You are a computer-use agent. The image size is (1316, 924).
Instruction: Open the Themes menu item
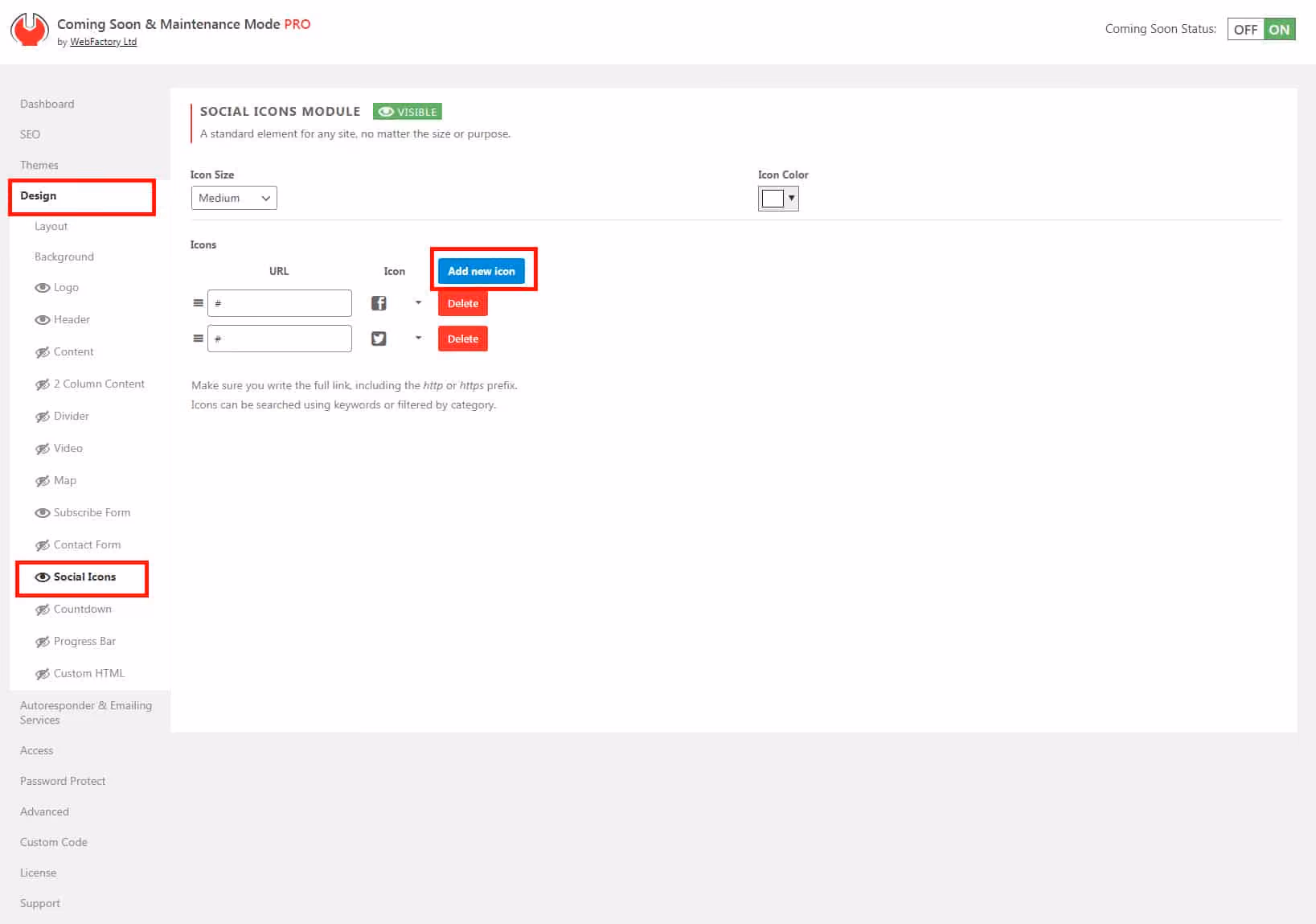(39, 165)
